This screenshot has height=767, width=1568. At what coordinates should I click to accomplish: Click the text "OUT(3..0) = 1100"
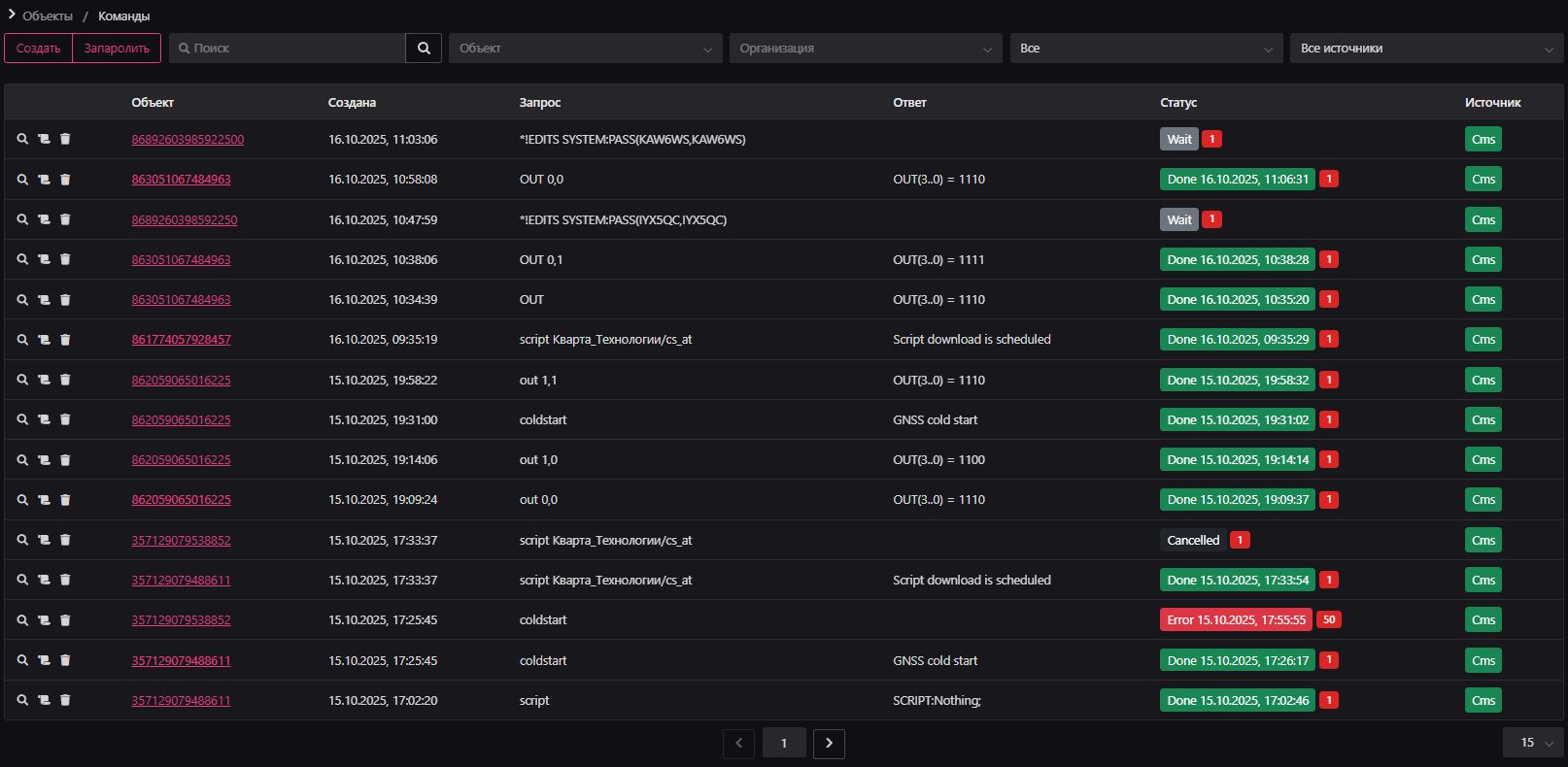tap(938, 459)
